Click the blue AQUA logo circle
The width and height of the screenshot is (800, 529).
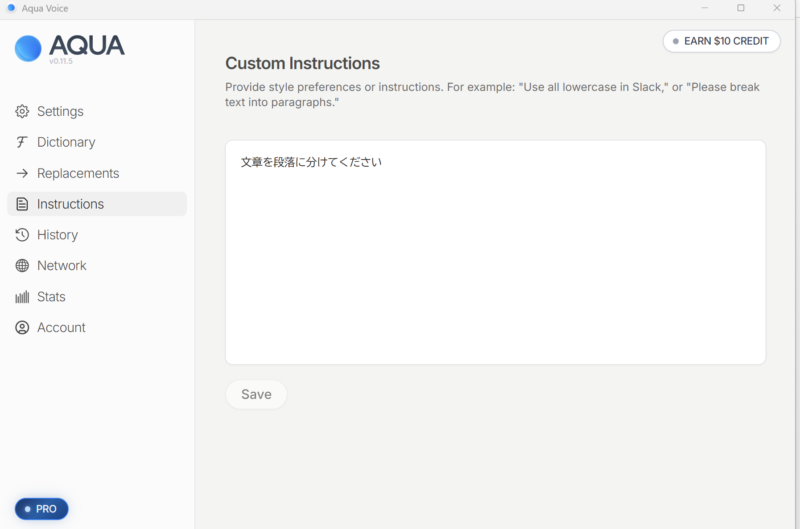tap(28, 48)
